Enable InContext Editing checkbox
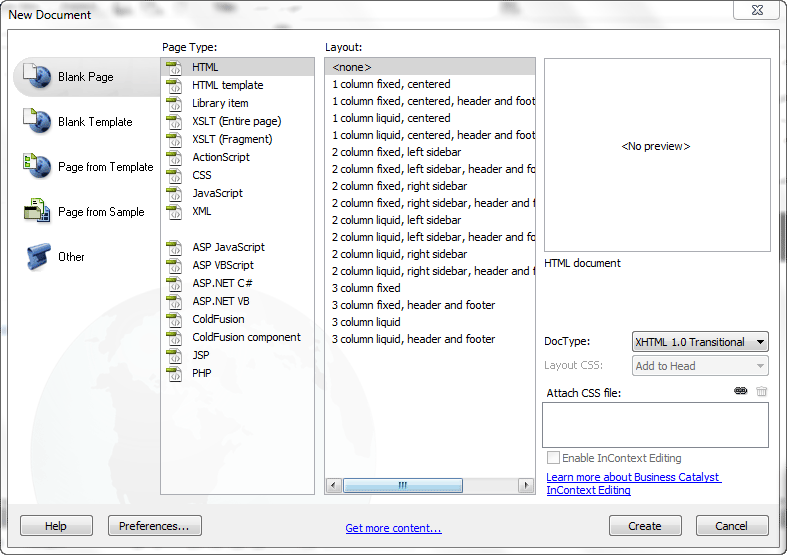This screenshot has height=555, width=787. (553, 458)
